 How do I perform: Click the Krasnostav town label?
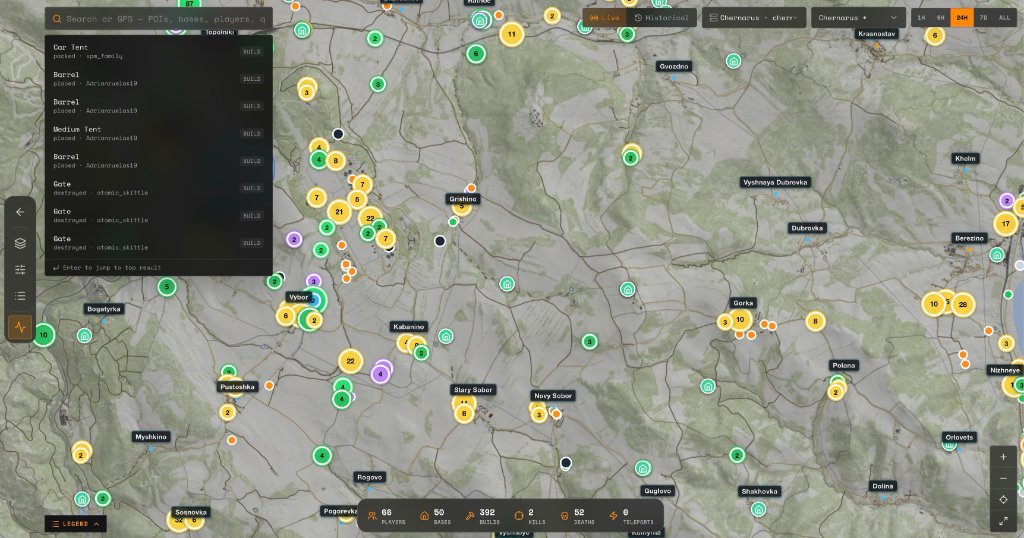pyautogui.click(x=876, y=33)
